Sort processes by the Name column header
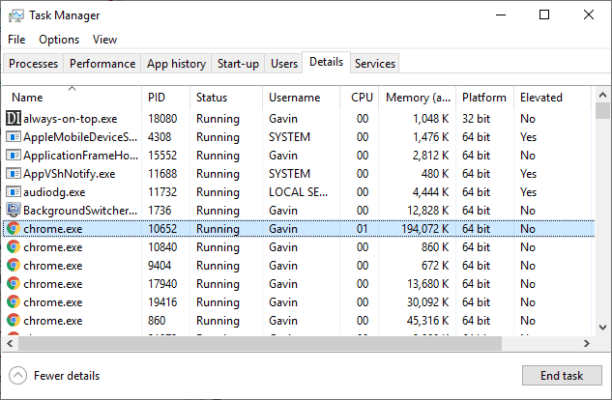This screenshot has width=612, height=400. point(28,98)
